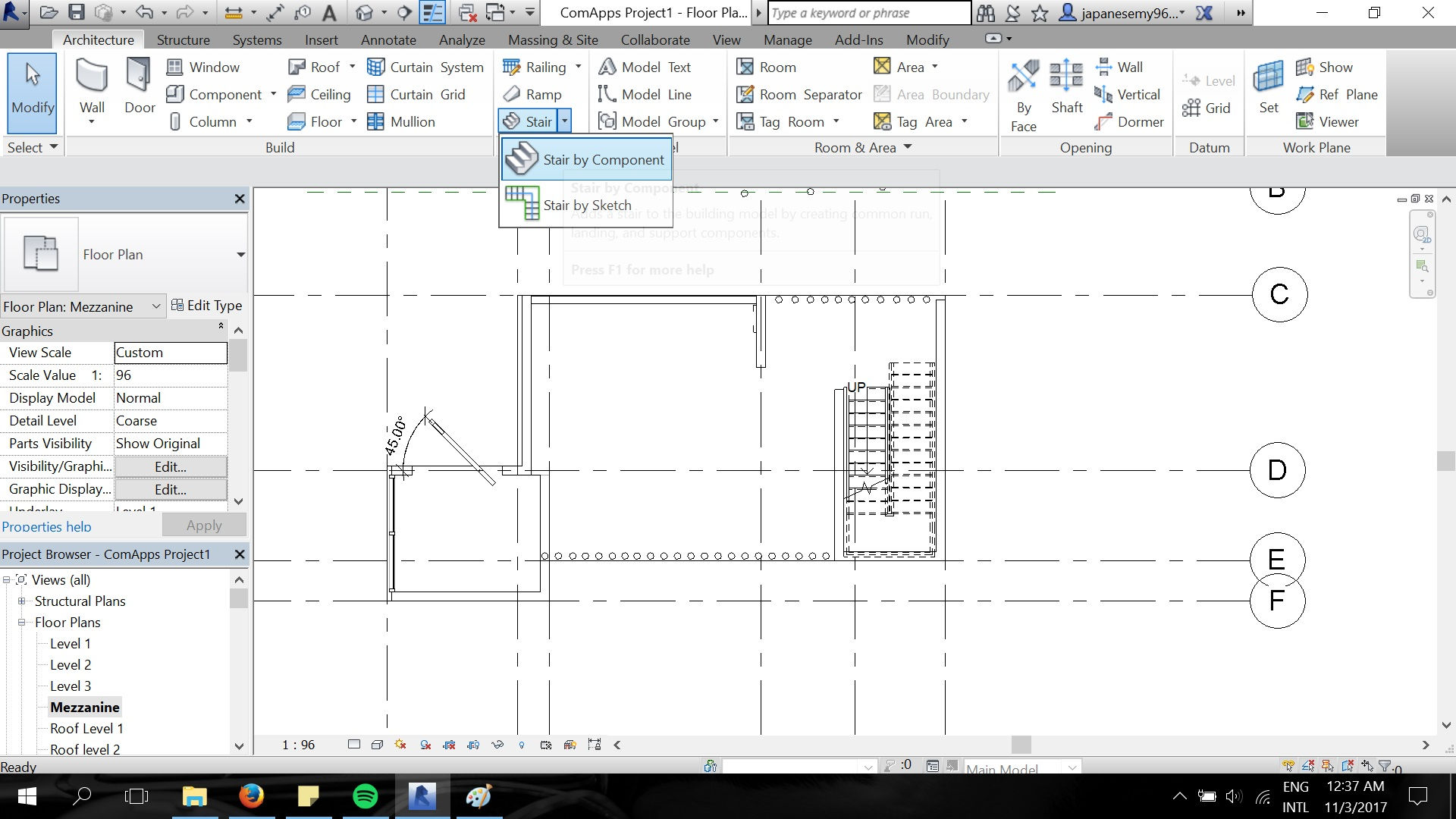Click the By Face opening tool

1023,95
